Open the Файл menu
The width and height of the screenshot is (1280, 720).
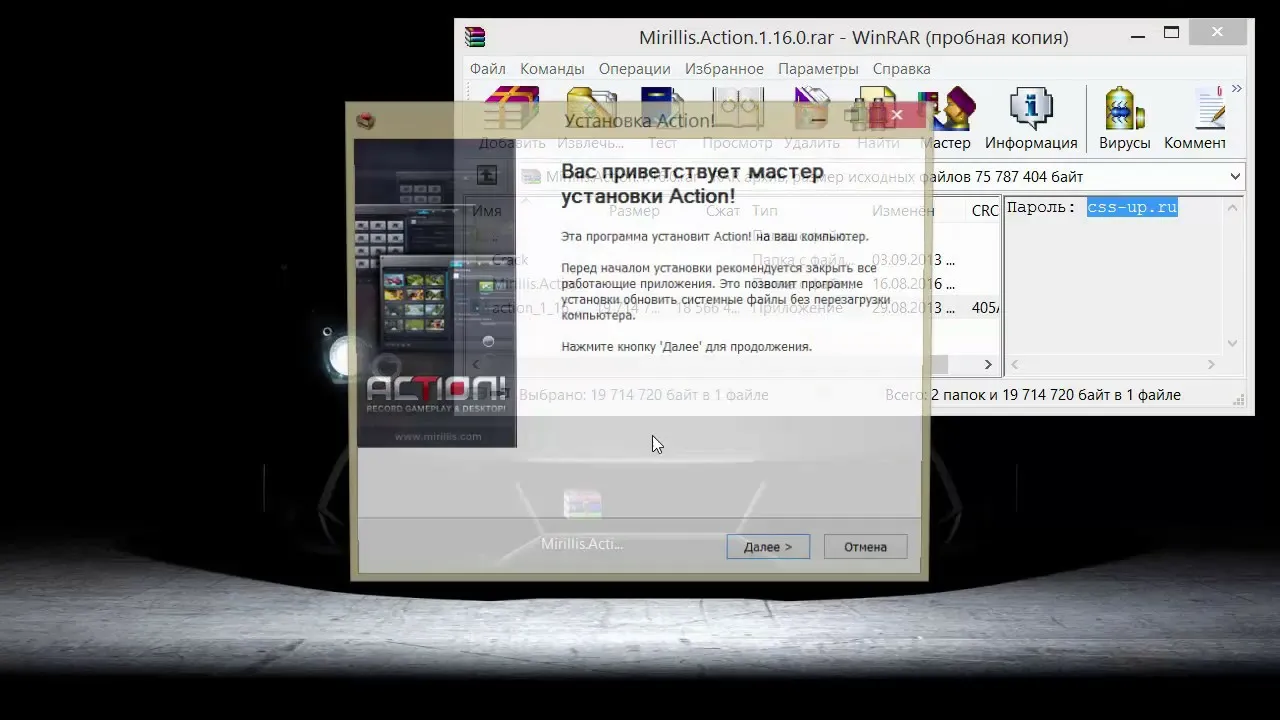tap(487, 69)
